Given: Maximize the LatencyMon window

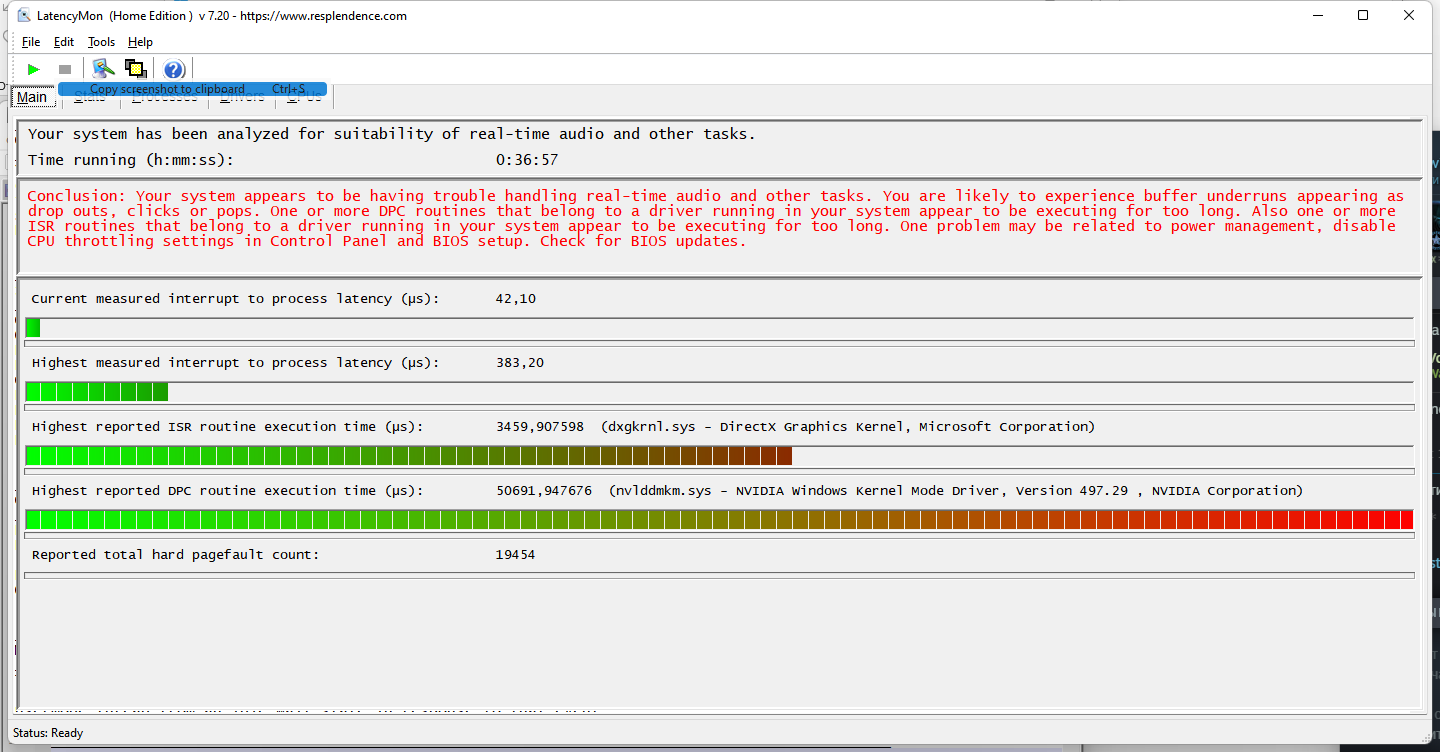Looking at the screenshot, I should pos(1363,15).
